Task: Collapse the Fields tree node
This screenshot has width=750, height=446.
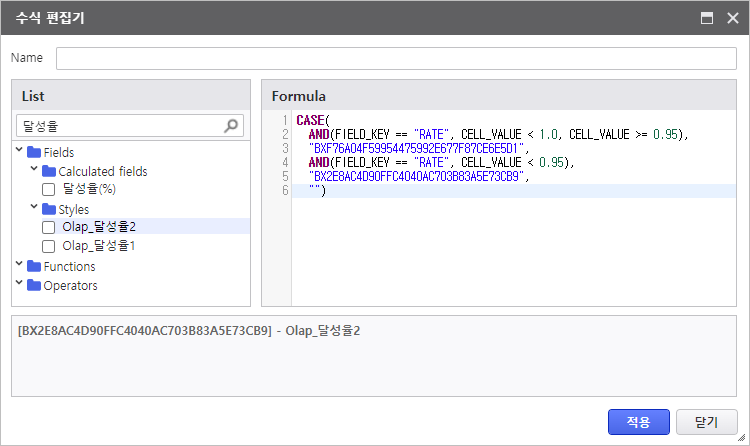Action: pyautogui.click(x=20, y=152)
